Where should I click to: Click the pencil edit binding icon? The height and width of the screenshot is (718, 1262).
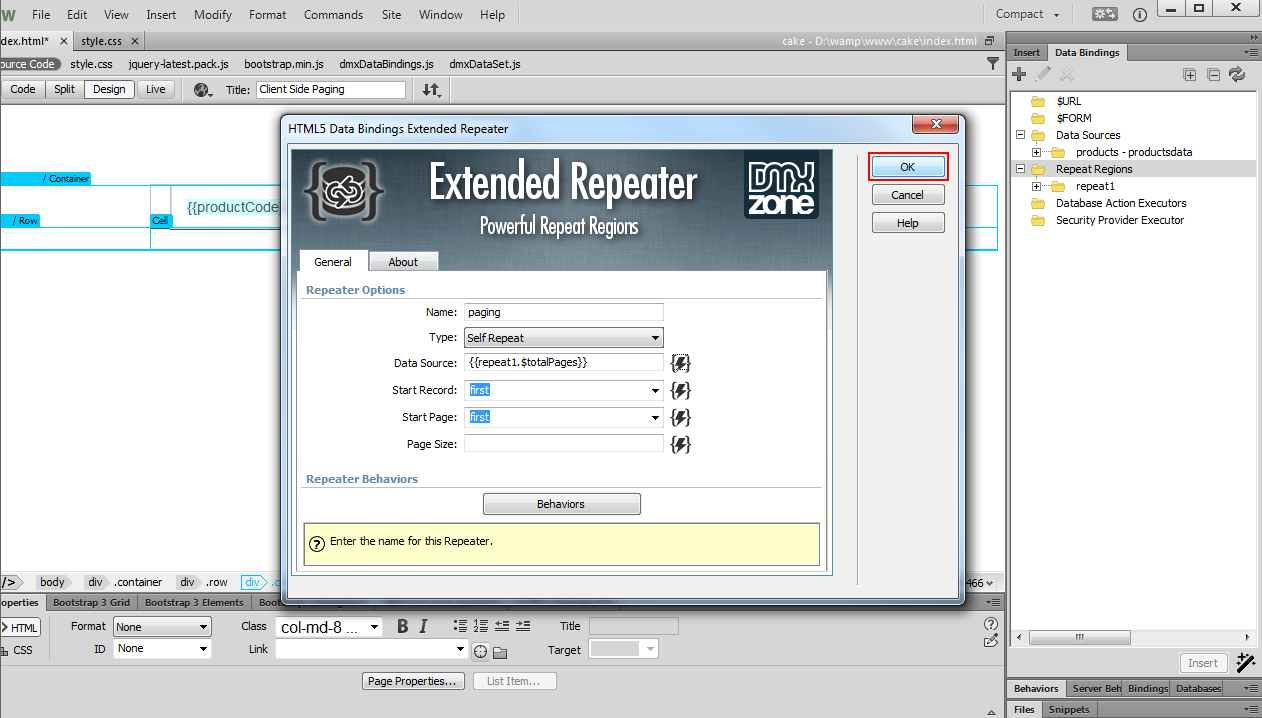pos(1043,74)
